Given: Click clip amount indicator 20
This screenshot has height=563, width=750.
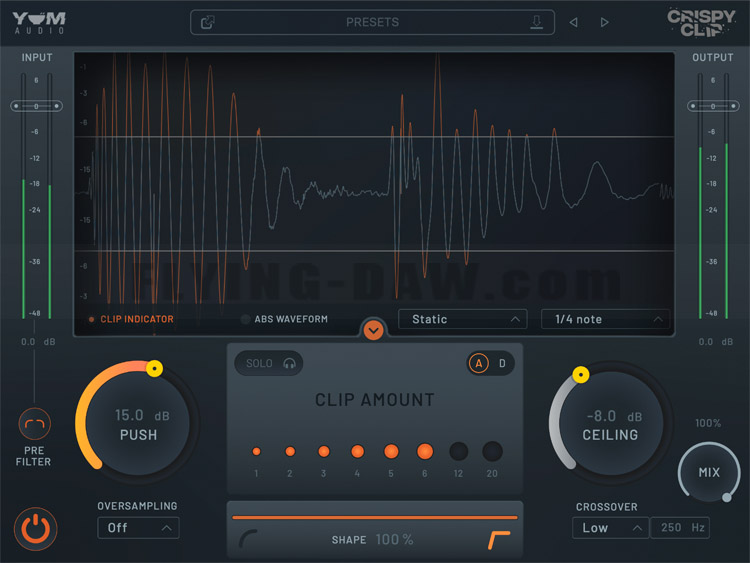Looking at the screenshot, I should click(492, 451).
